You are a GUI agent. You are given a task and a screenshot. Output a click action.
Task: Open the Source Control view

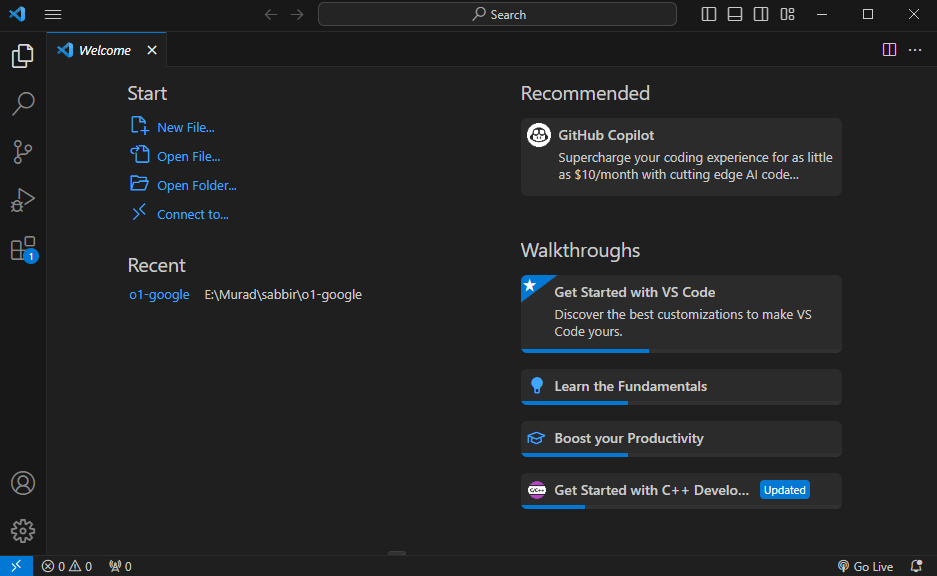pos(23,152)
